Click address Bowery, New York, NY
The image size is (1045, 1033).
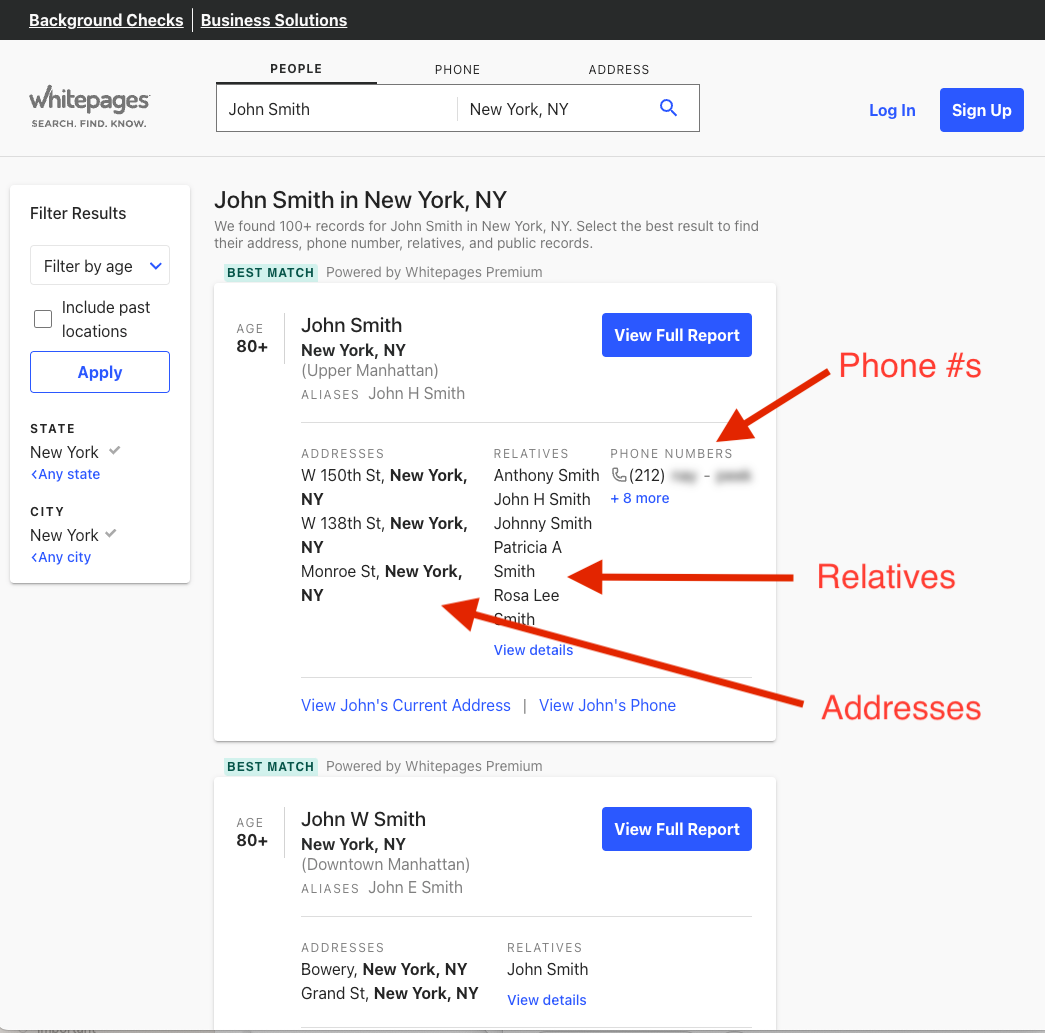click(x=384, y=969)
